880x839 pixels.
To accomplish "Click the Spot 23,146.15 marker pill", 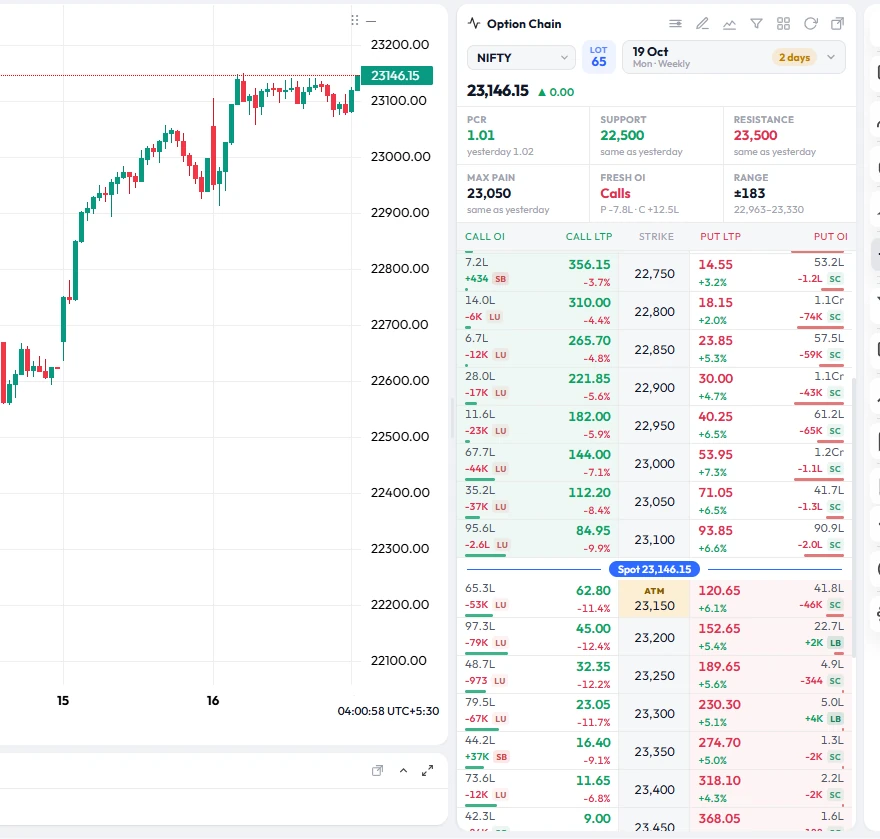I will 654,569.
